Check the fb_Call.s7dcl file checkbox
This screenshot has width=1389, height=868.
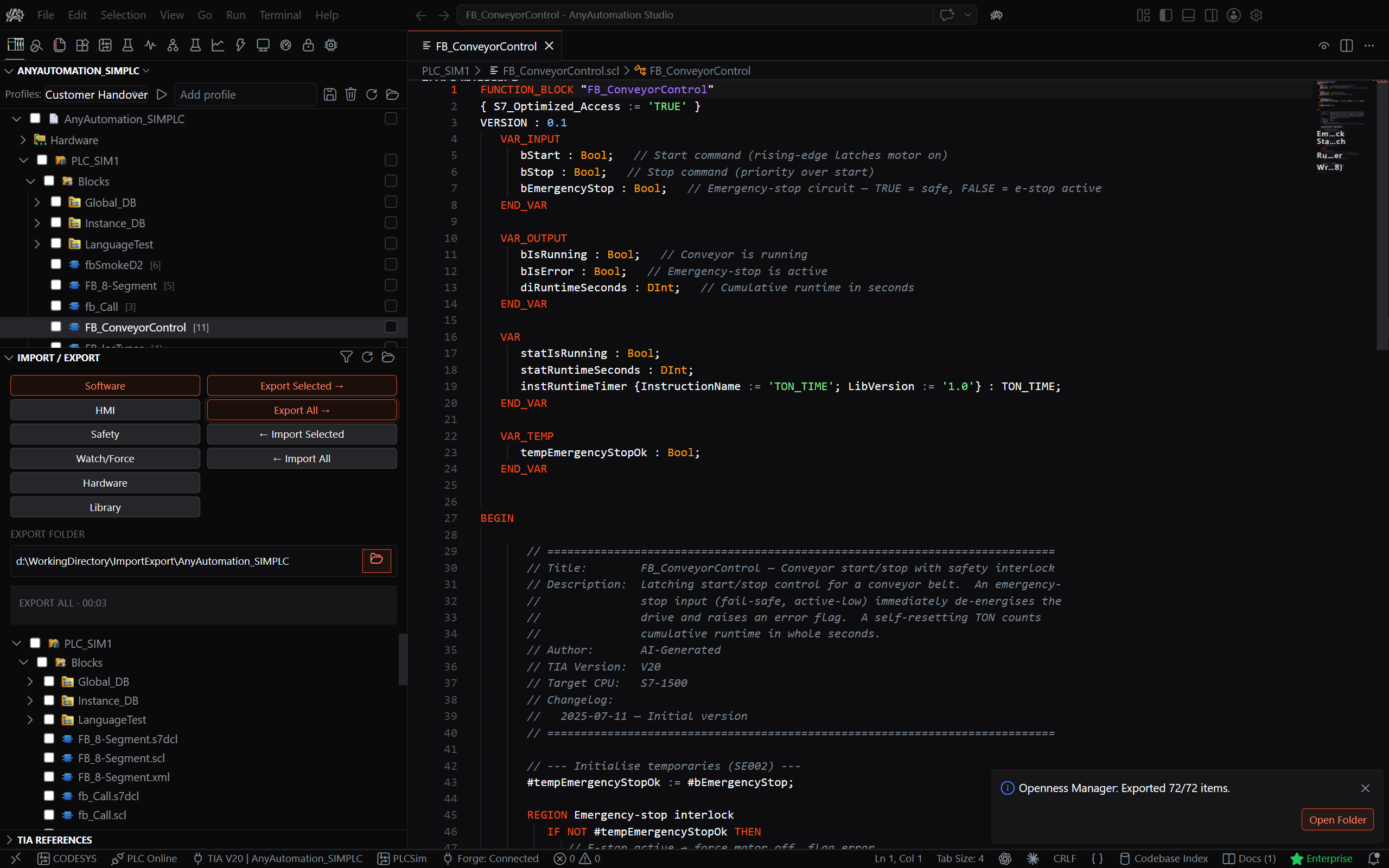[49, 795]
